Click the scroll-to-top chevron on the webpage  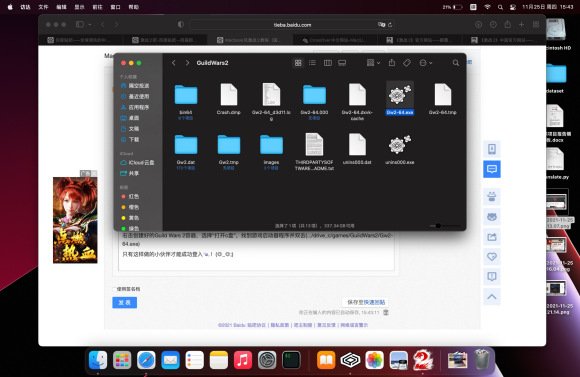492,296
